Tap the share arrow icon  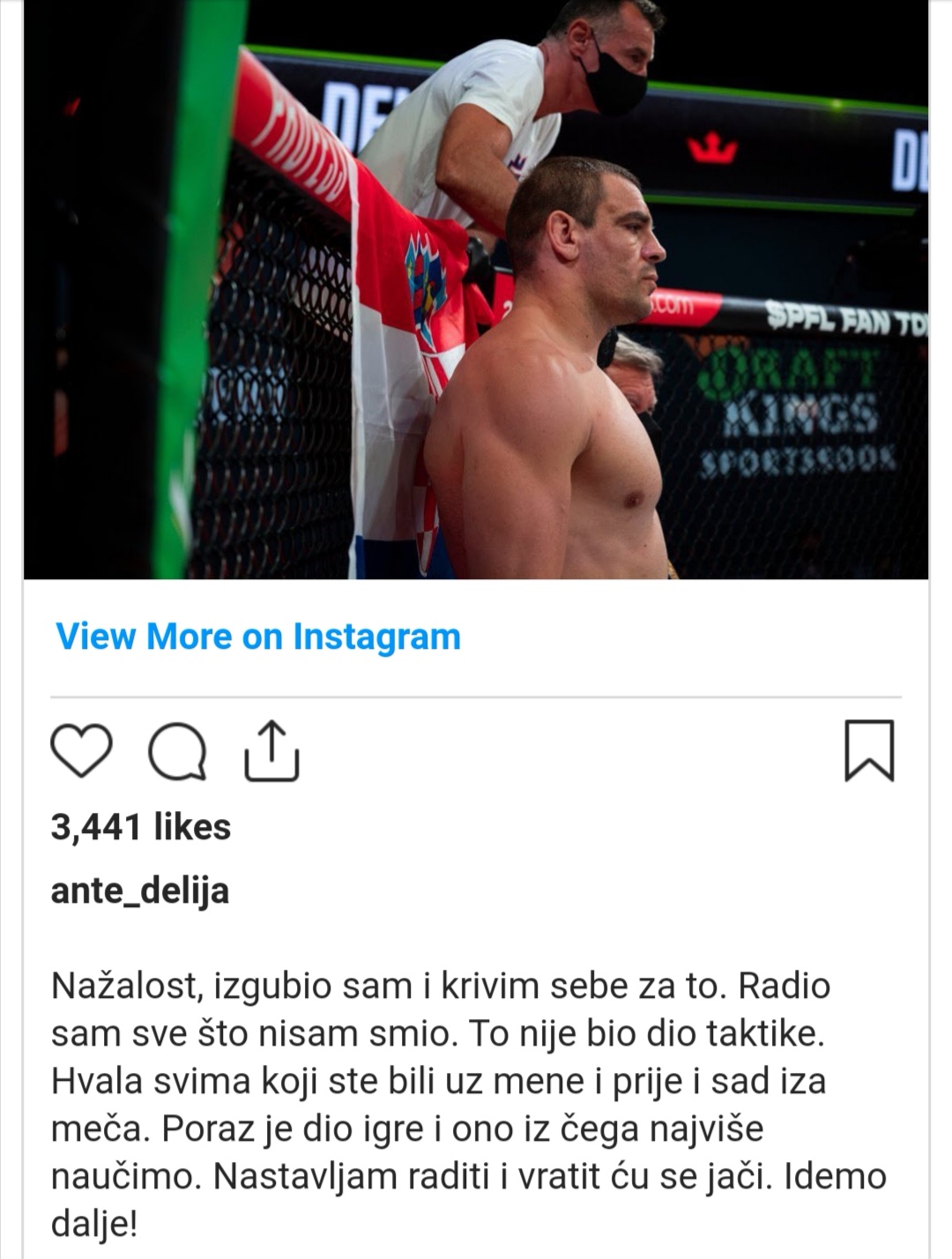[x=271, y=751]
